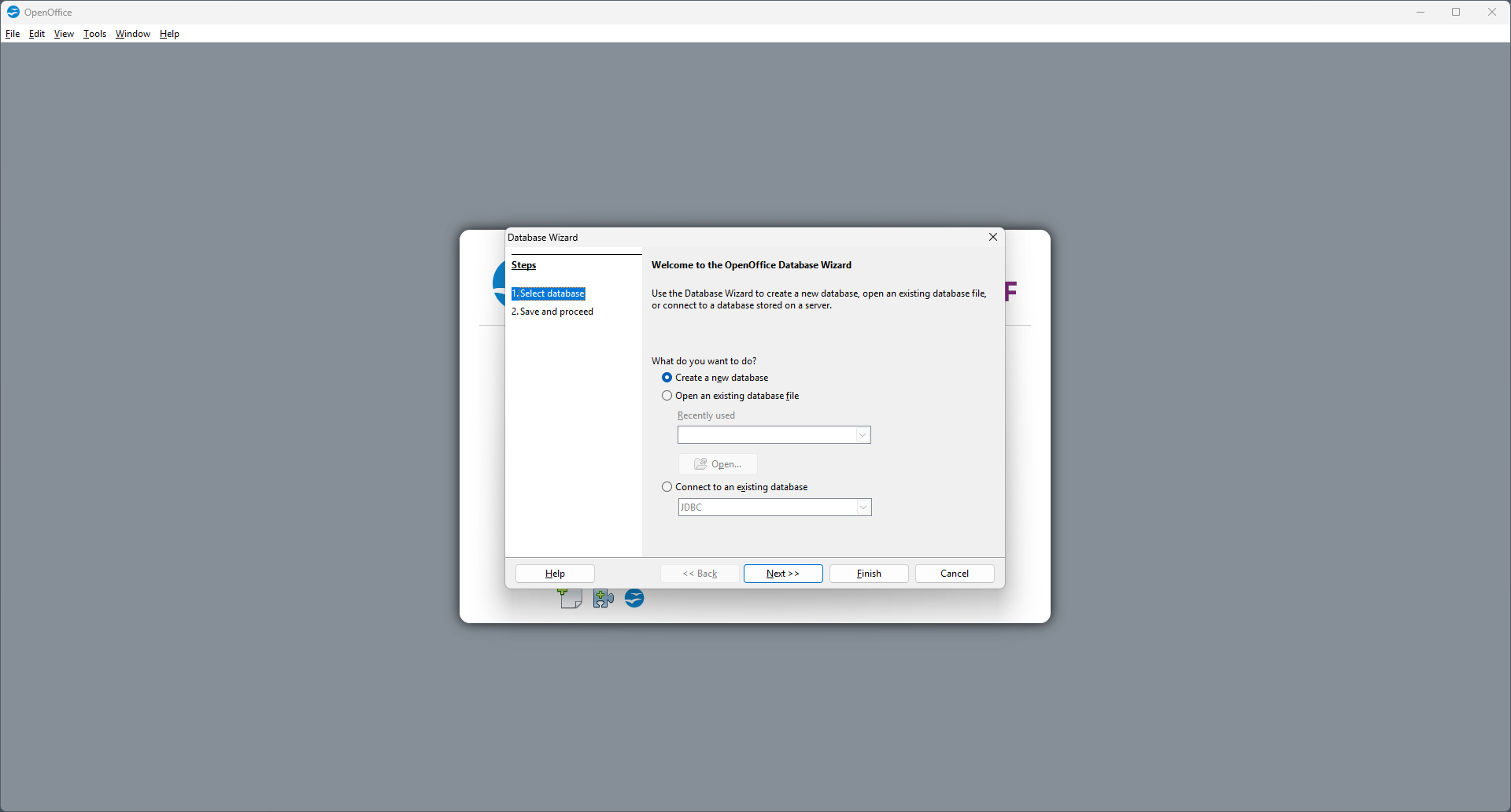Click the new document from template icon
Screen dimensions: 1511x812
pos(570,599)
